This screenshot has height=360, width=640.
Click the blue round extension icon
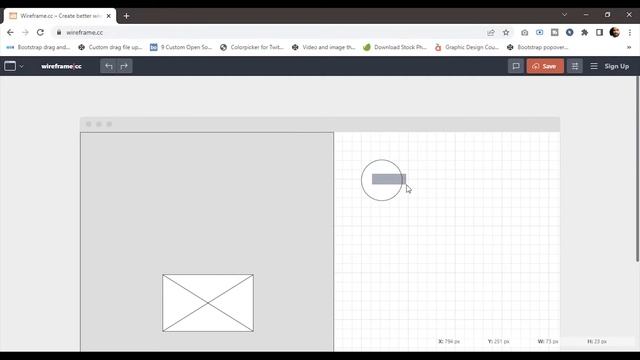click(x=569, y=32)
